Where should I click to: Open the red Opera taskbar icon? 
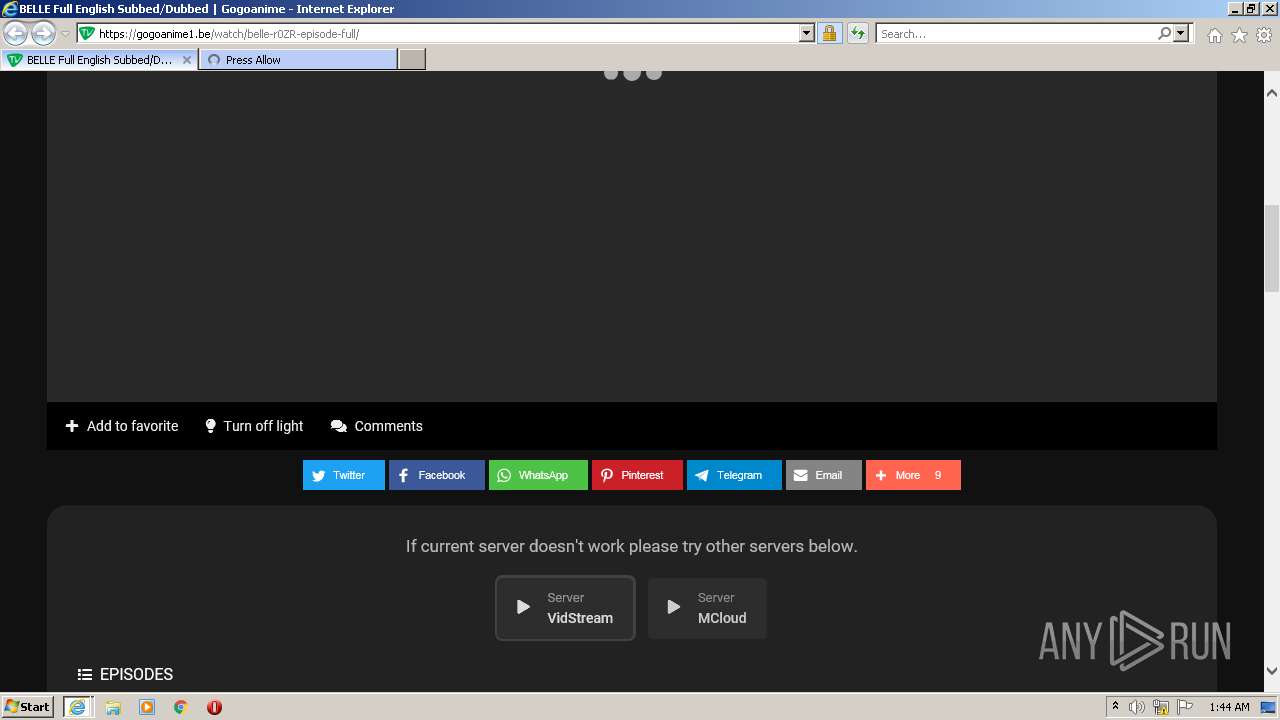214,707
